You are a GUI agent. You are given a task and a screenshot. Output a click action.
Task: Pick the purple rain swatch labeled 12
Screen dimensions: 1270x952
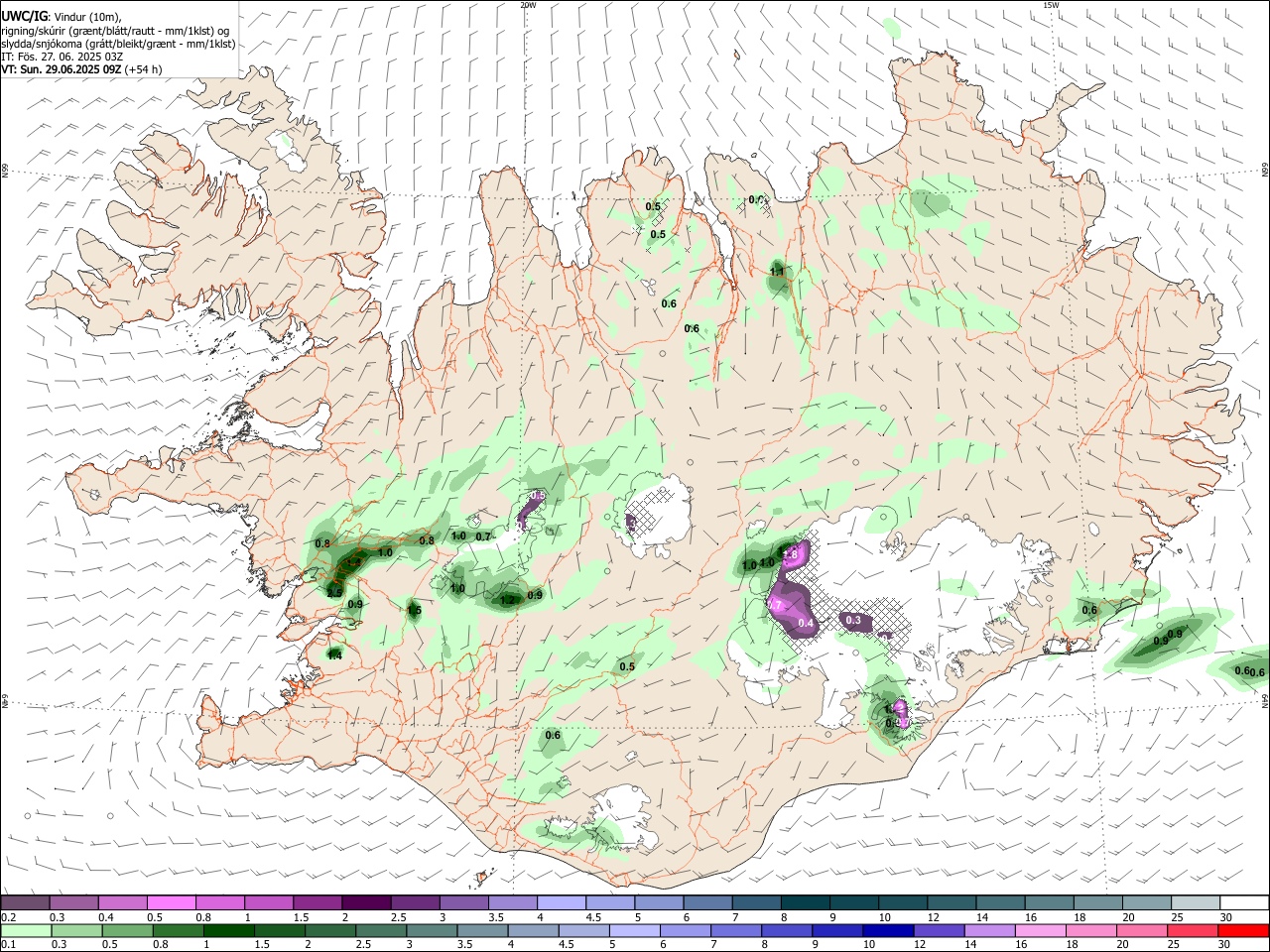pos(939,930)
